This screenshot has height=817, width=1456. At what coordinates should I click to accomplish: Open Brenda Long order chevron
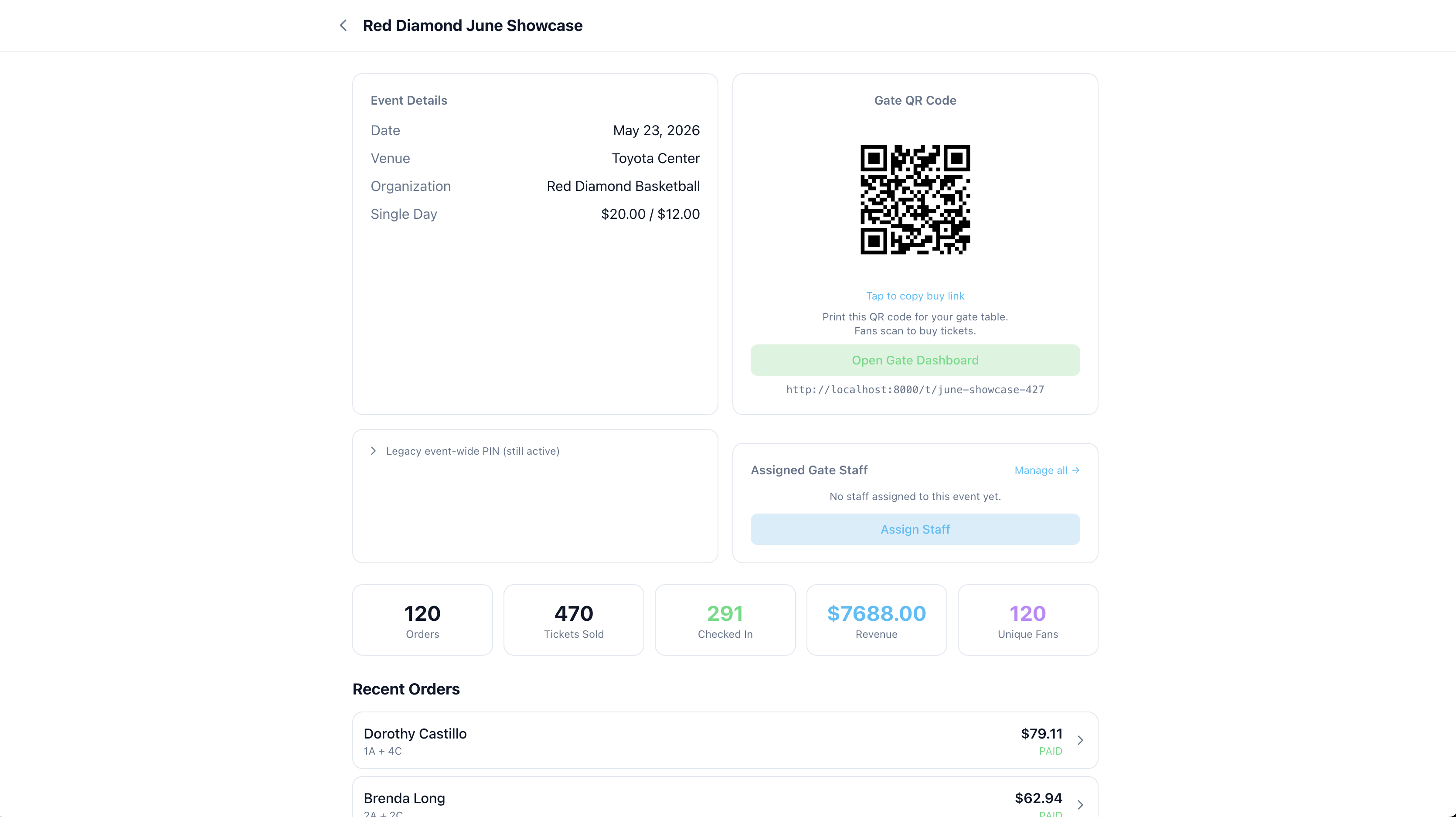1080,804
